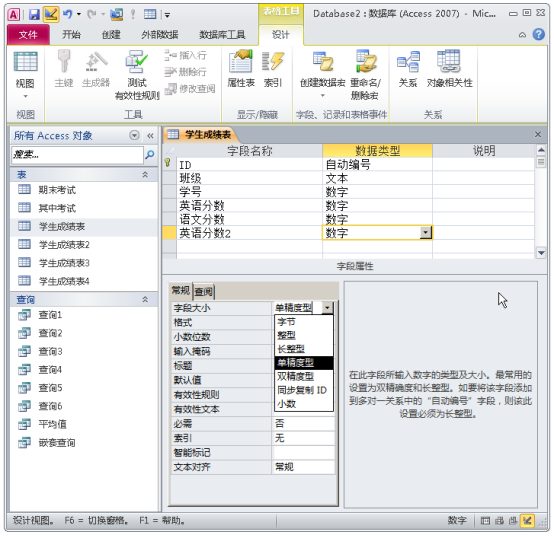Open the 学生成绩表2 table
554x536 pixels.
coord(64,245)
